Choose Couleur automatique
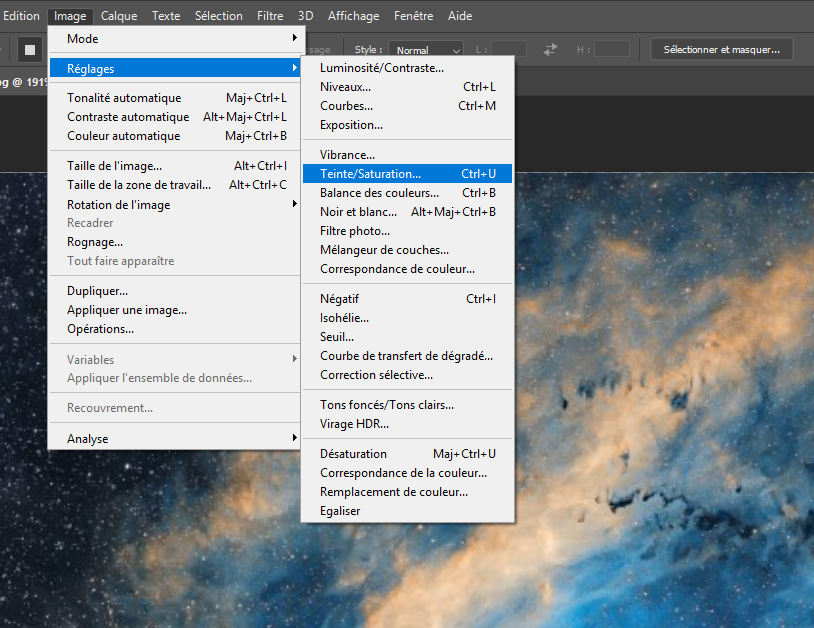The height and width of the screenshot is (628, 814). point(175,135)
